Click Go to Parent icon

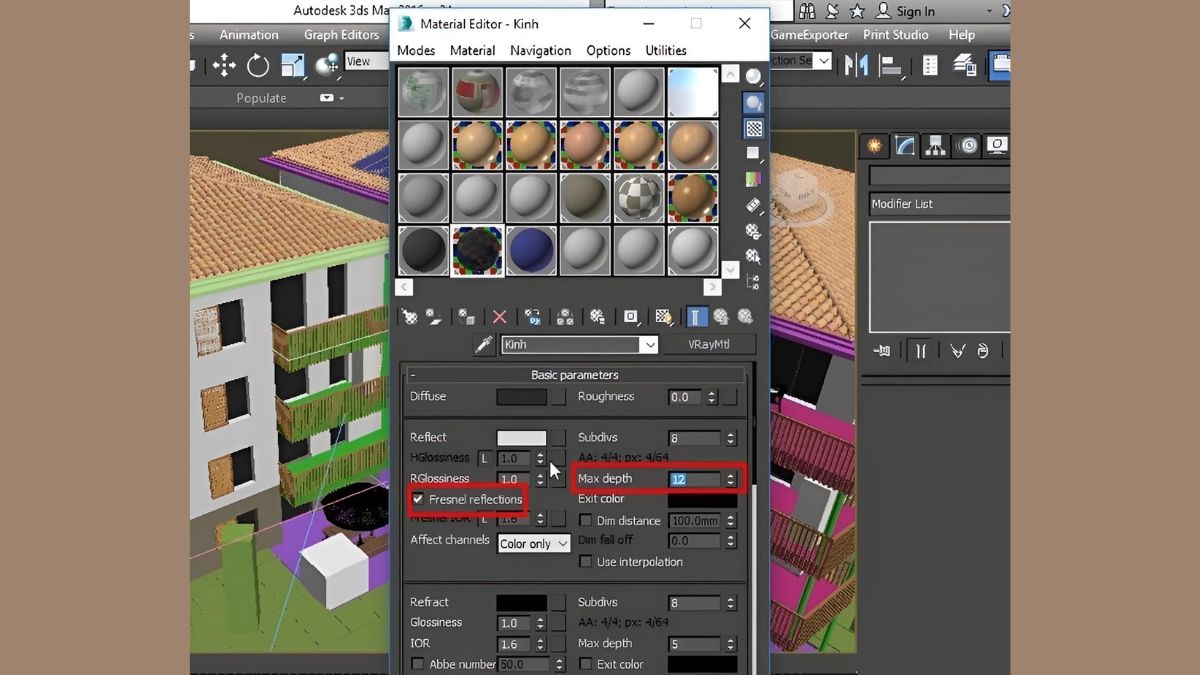tap(720, 317)
